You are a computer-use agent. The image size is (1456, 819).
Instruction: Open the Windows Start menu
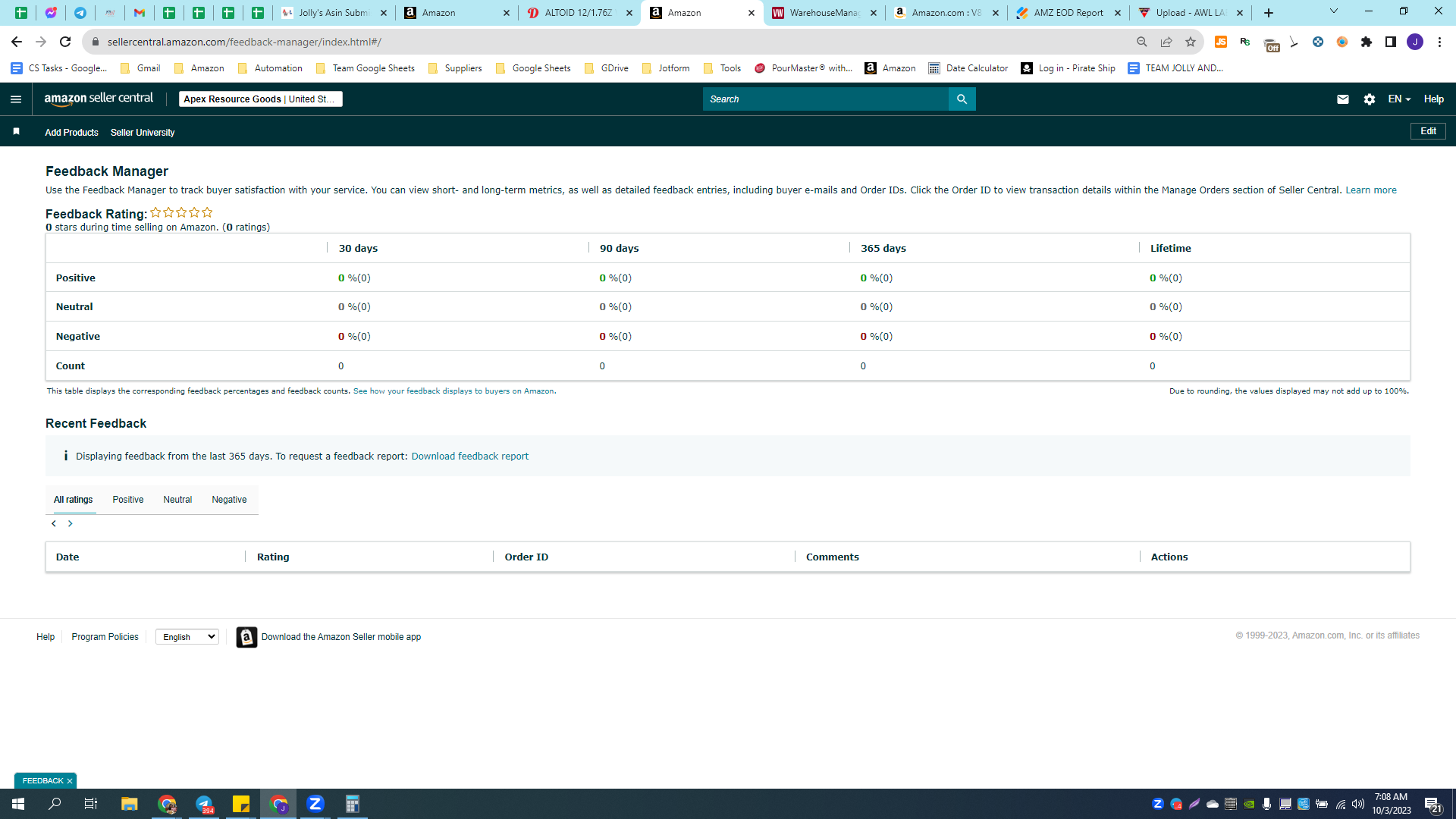18,804
